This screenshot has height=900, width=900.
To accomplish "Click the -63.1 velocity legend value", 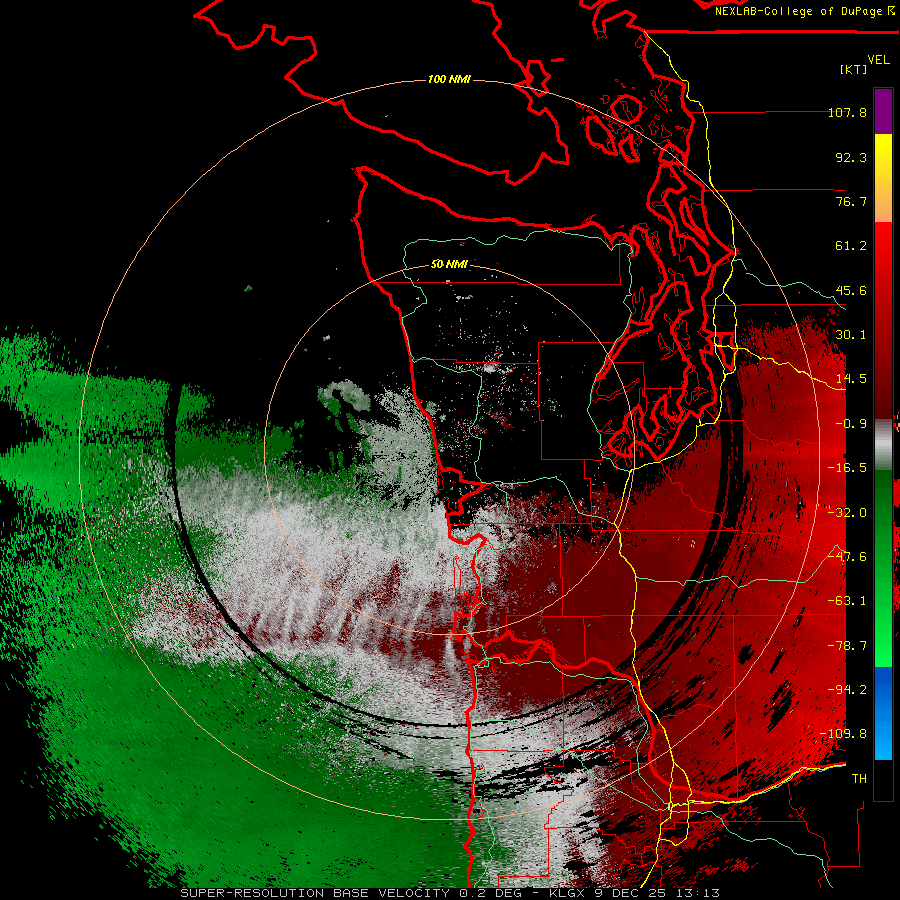I will 847,601.
